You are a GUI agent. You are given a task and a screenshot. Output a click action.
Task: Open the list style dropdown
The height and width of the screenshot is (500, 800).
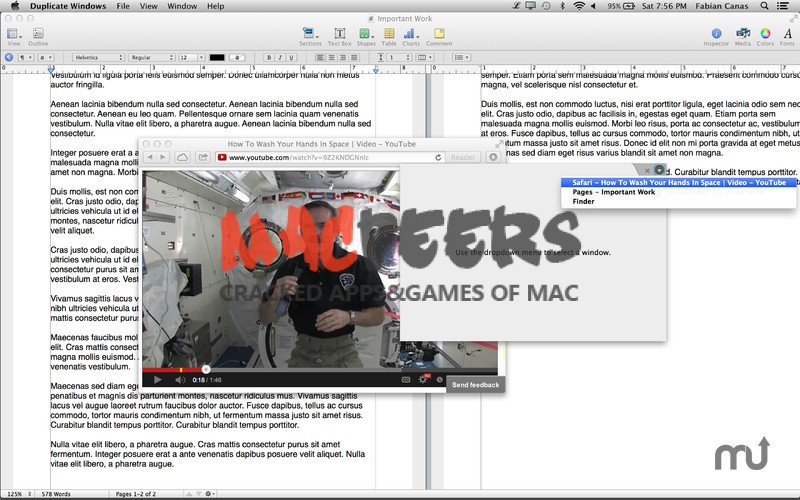tap(461, 58)
